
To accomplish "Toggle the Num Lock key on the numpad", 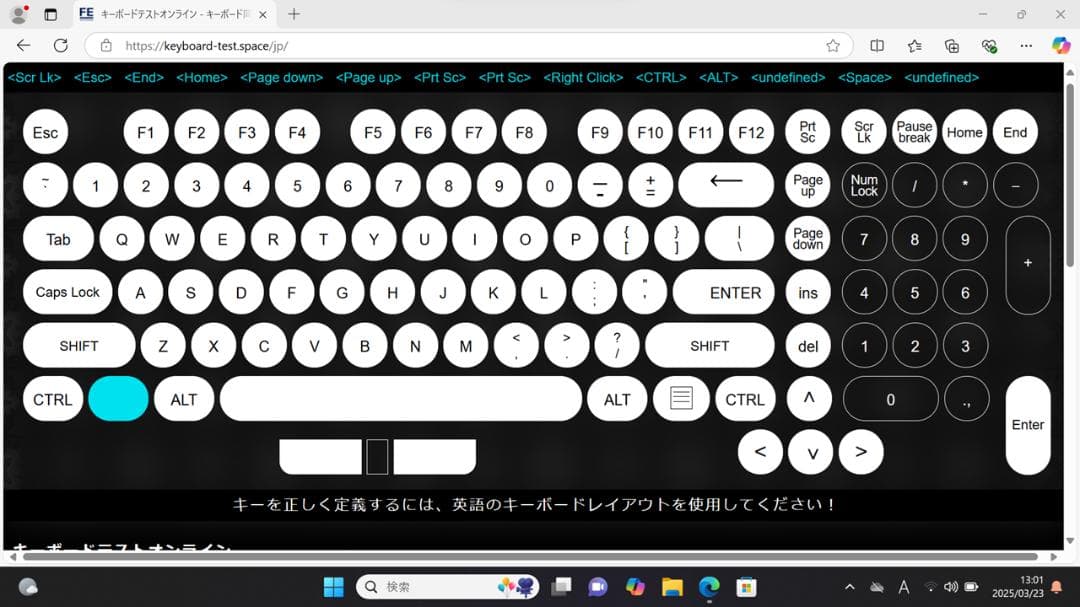I will [864, 186].
